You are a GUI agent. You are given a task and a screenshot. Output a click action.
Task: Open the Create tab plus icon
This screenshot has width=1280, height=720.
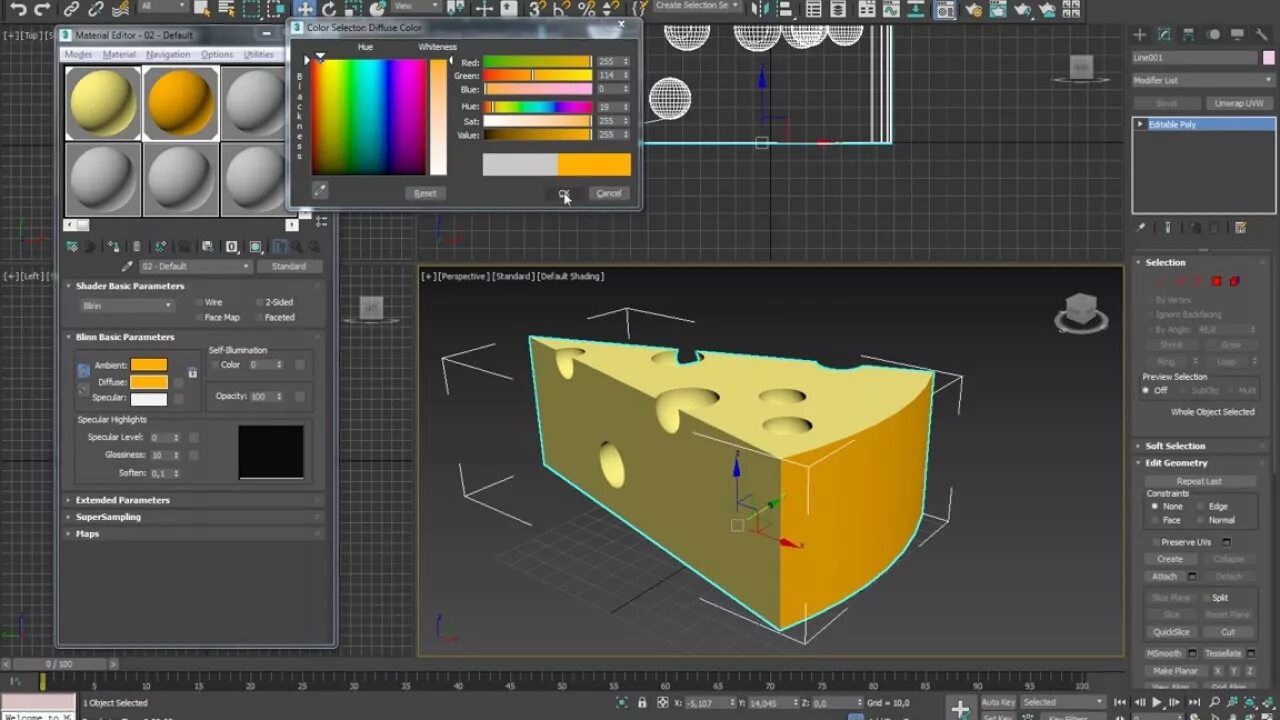(x=1140, y=34)
